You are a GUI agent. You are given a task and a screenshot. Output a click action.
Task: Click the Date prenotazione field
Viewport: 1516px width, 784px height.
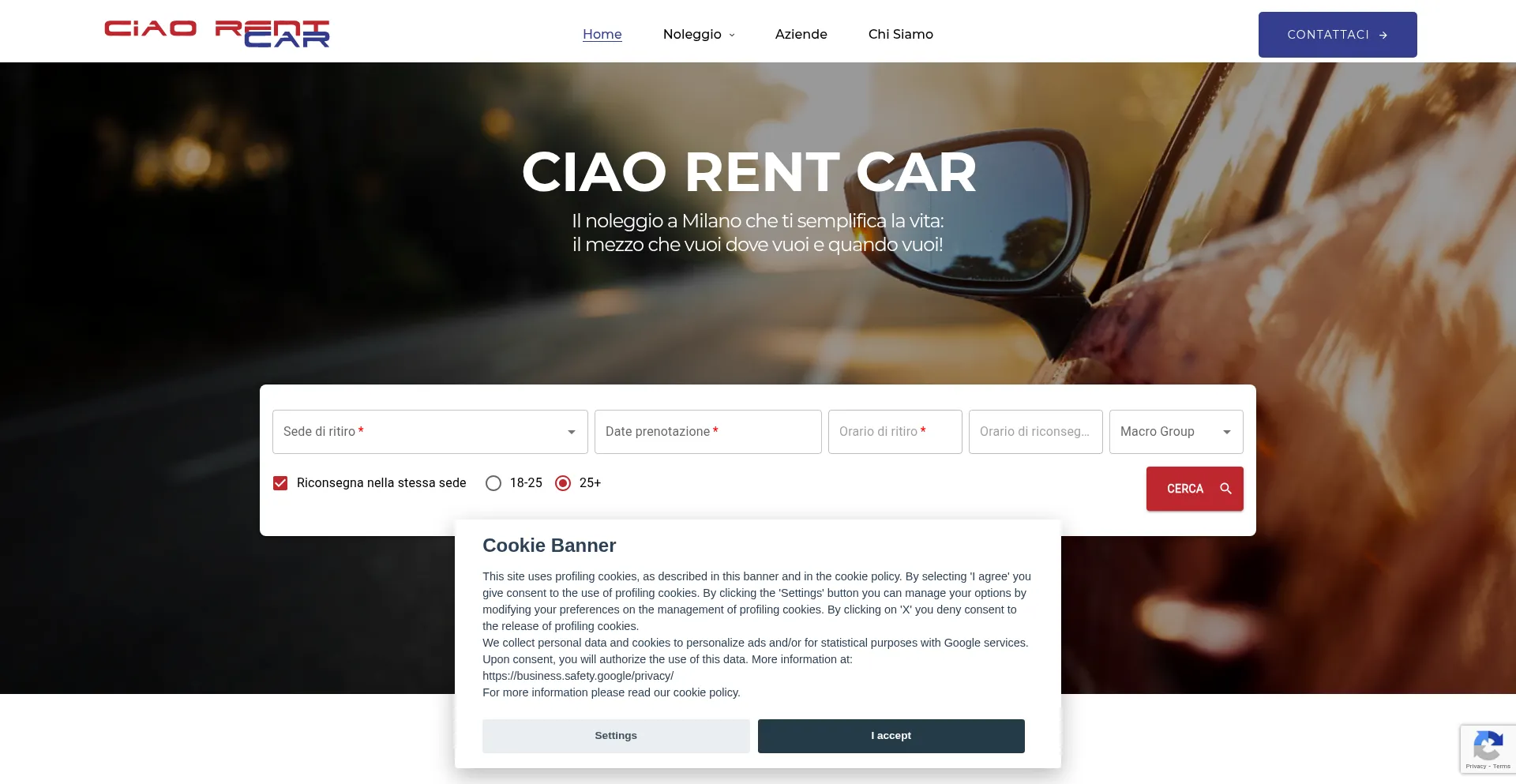point(708,432)
